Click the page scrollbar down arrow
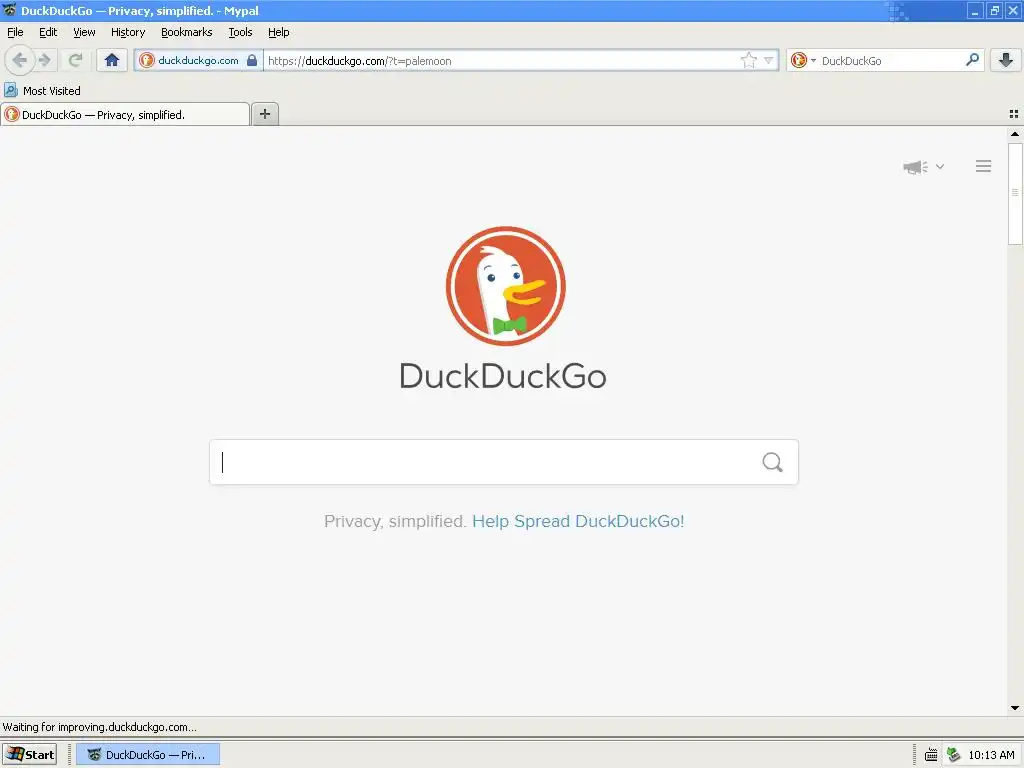The width and height of the screenshot is (1024, 768). pyautogui.click(x=1015, y=708)
